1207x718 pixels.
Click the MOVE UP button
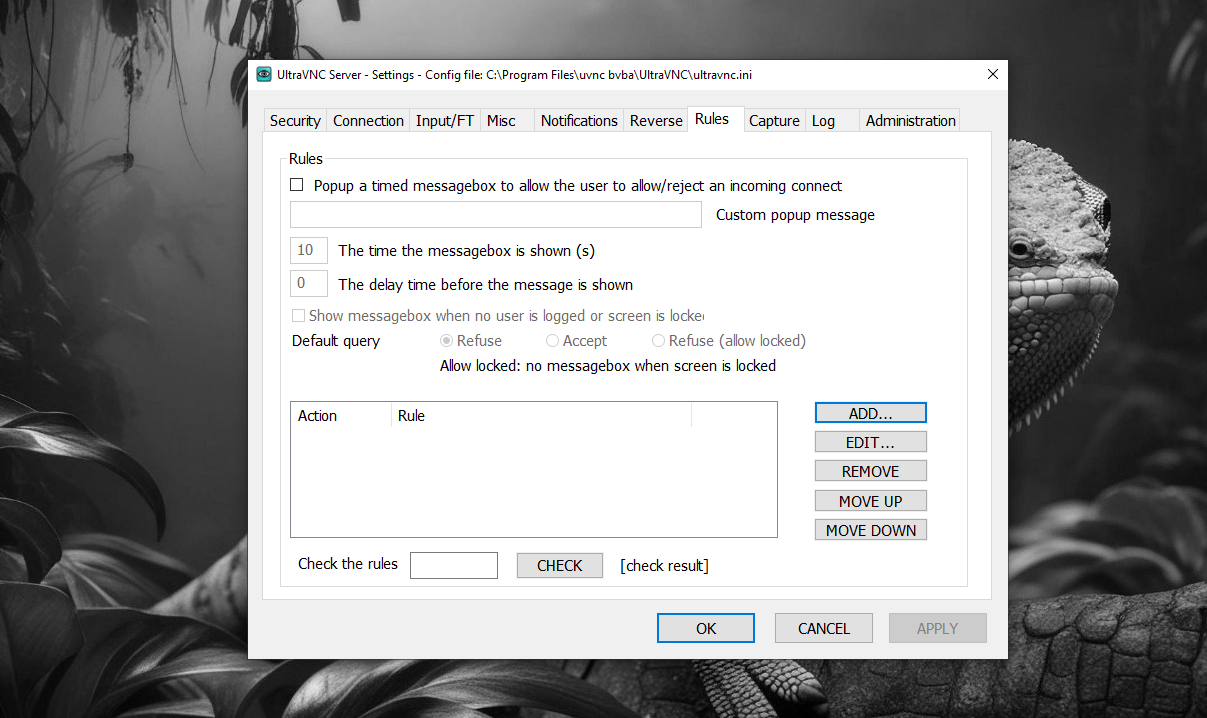[871, 501]
